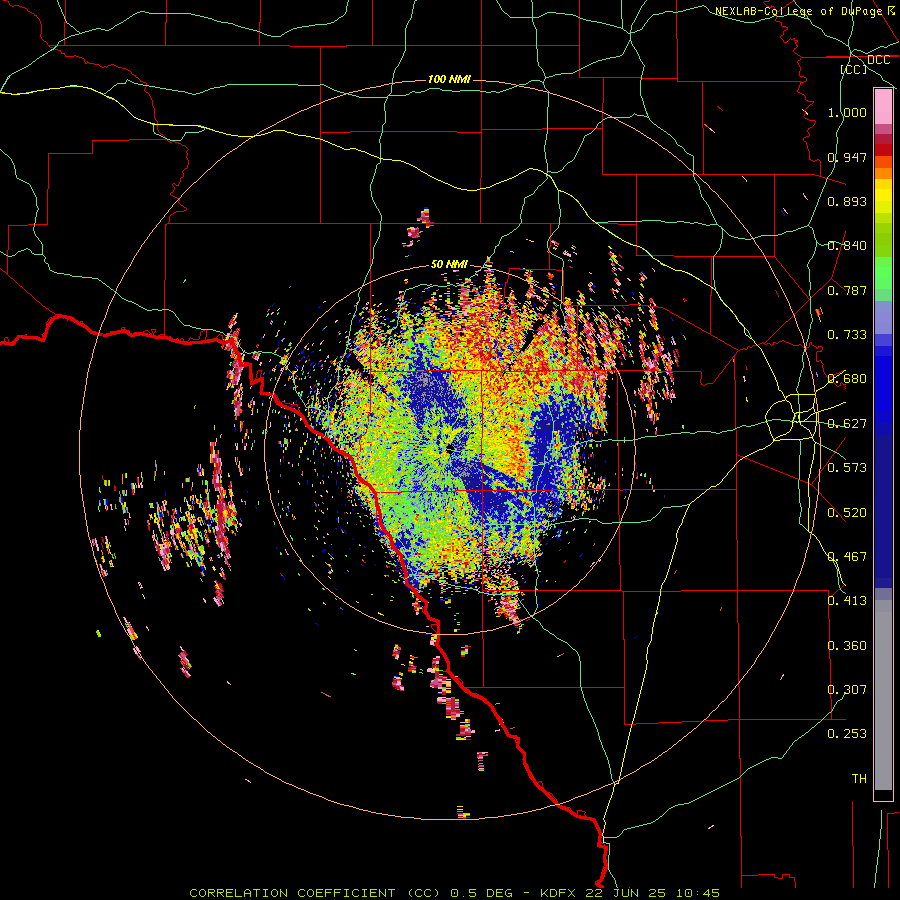Click the 1.000 value on color scale

847,112
